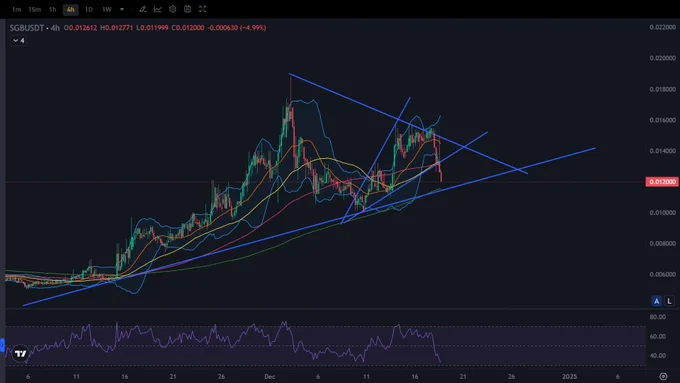Click the low price value L0.011999

[x=152, y=28]
